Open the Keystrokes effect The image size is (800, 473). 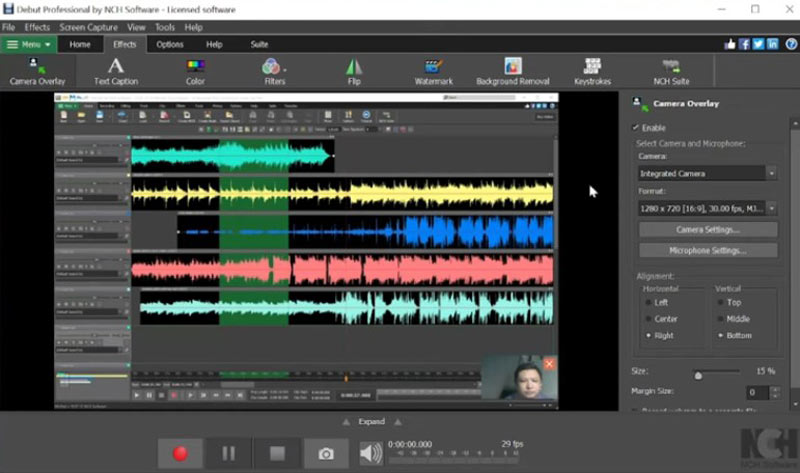click(592, 72)
